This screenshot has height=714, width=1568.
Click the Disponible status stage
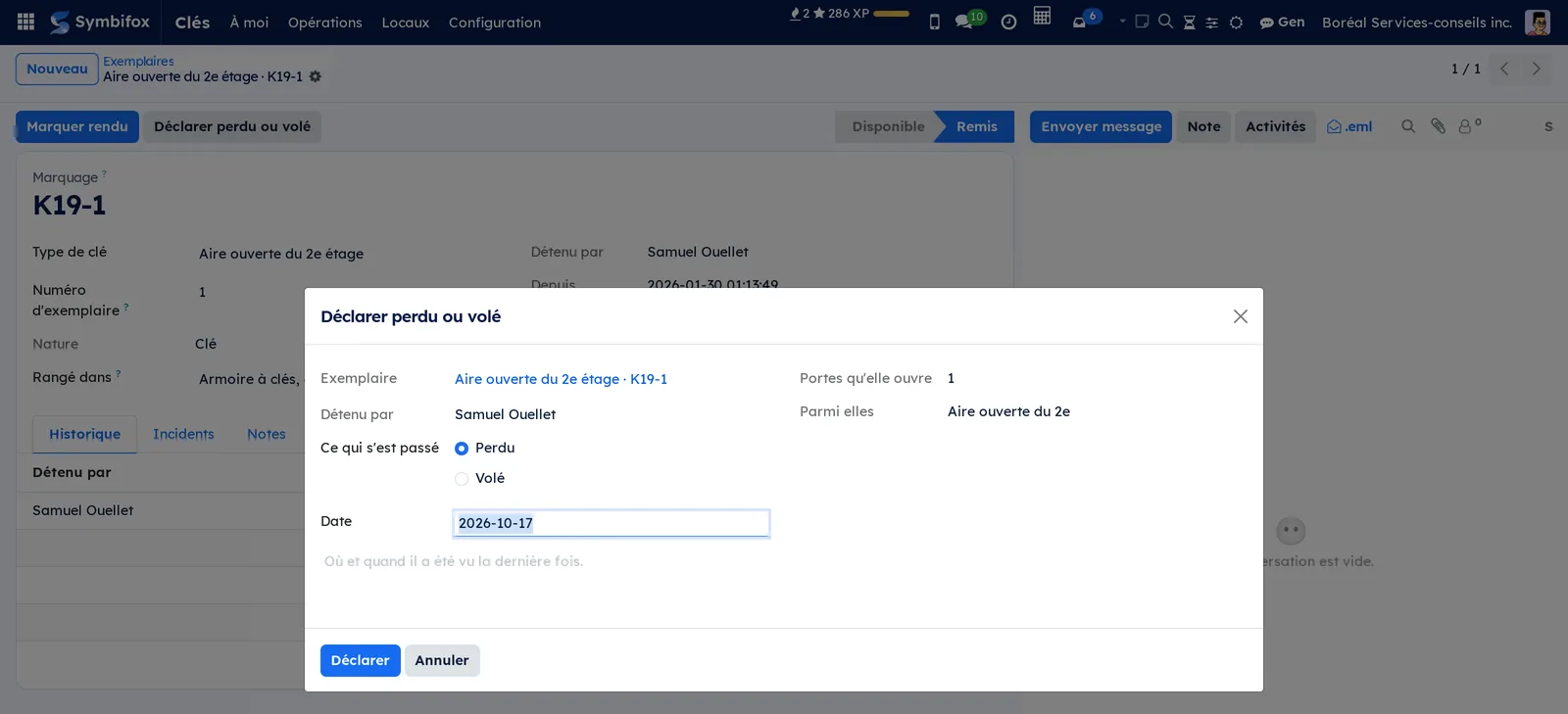(x=888, y=126)
